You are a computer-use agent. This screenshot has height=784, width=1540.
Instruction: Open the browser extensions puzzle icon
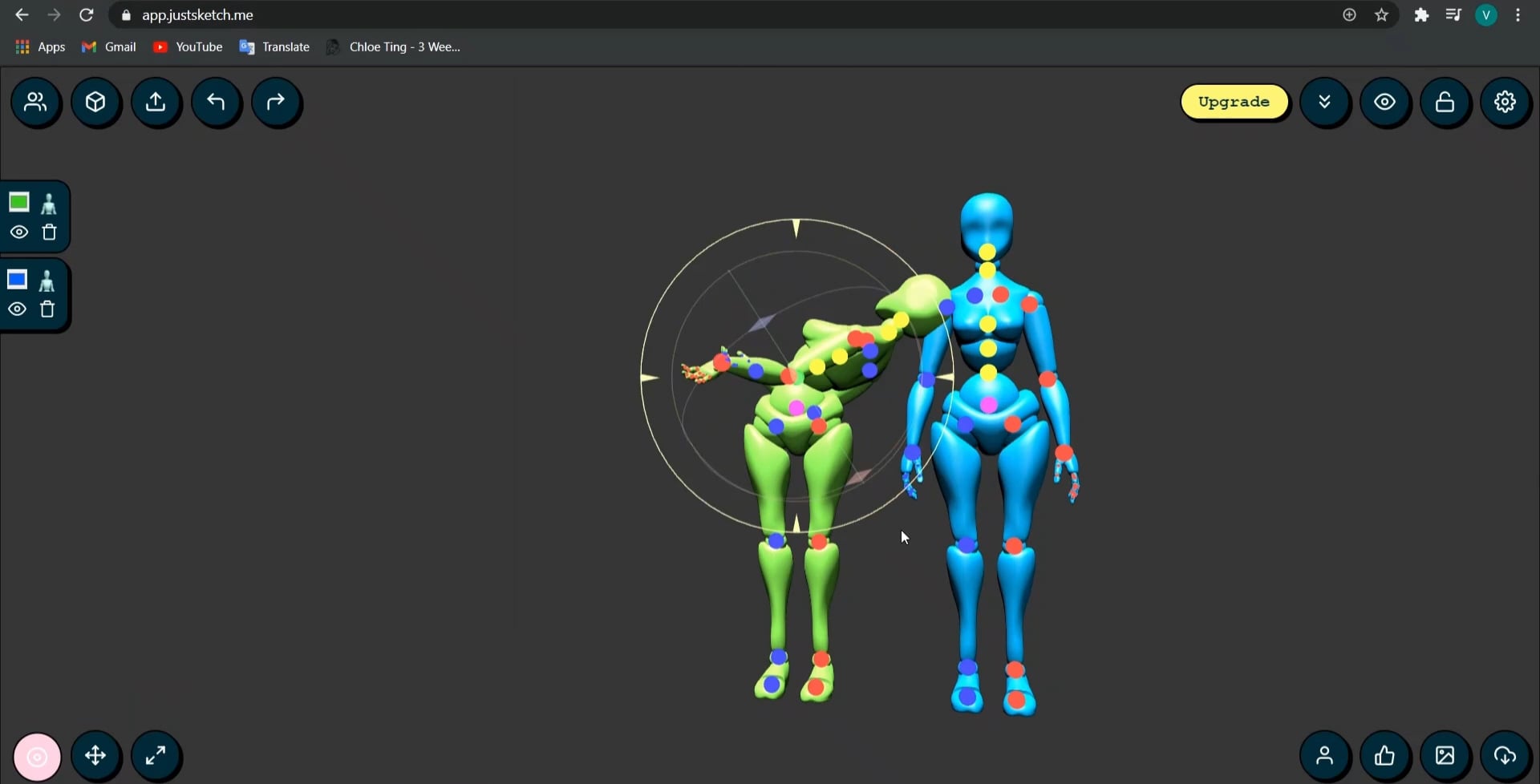click(x=1421, y=14)
